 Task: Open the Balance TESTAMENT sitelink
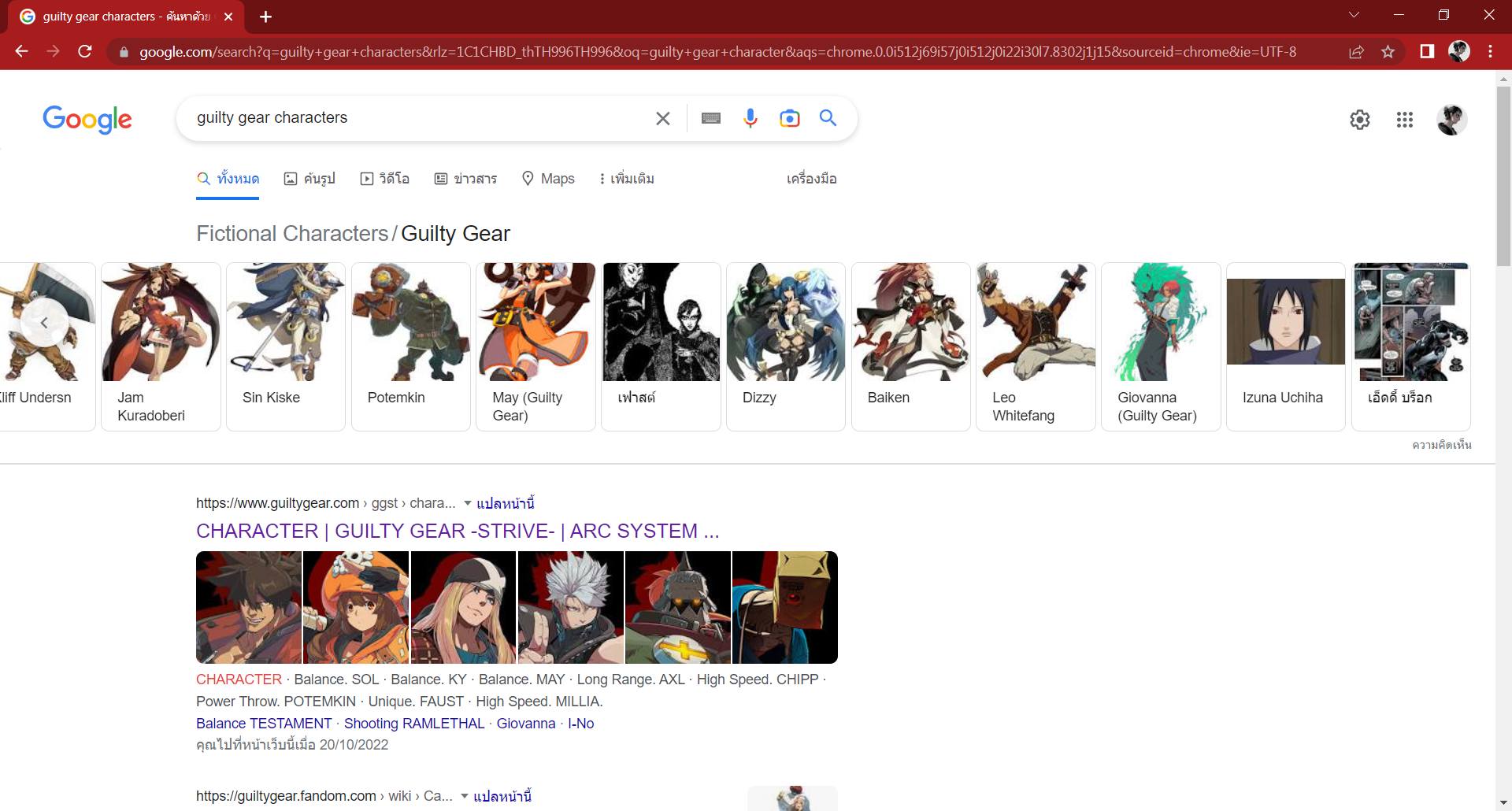click(x=264, y=724)
